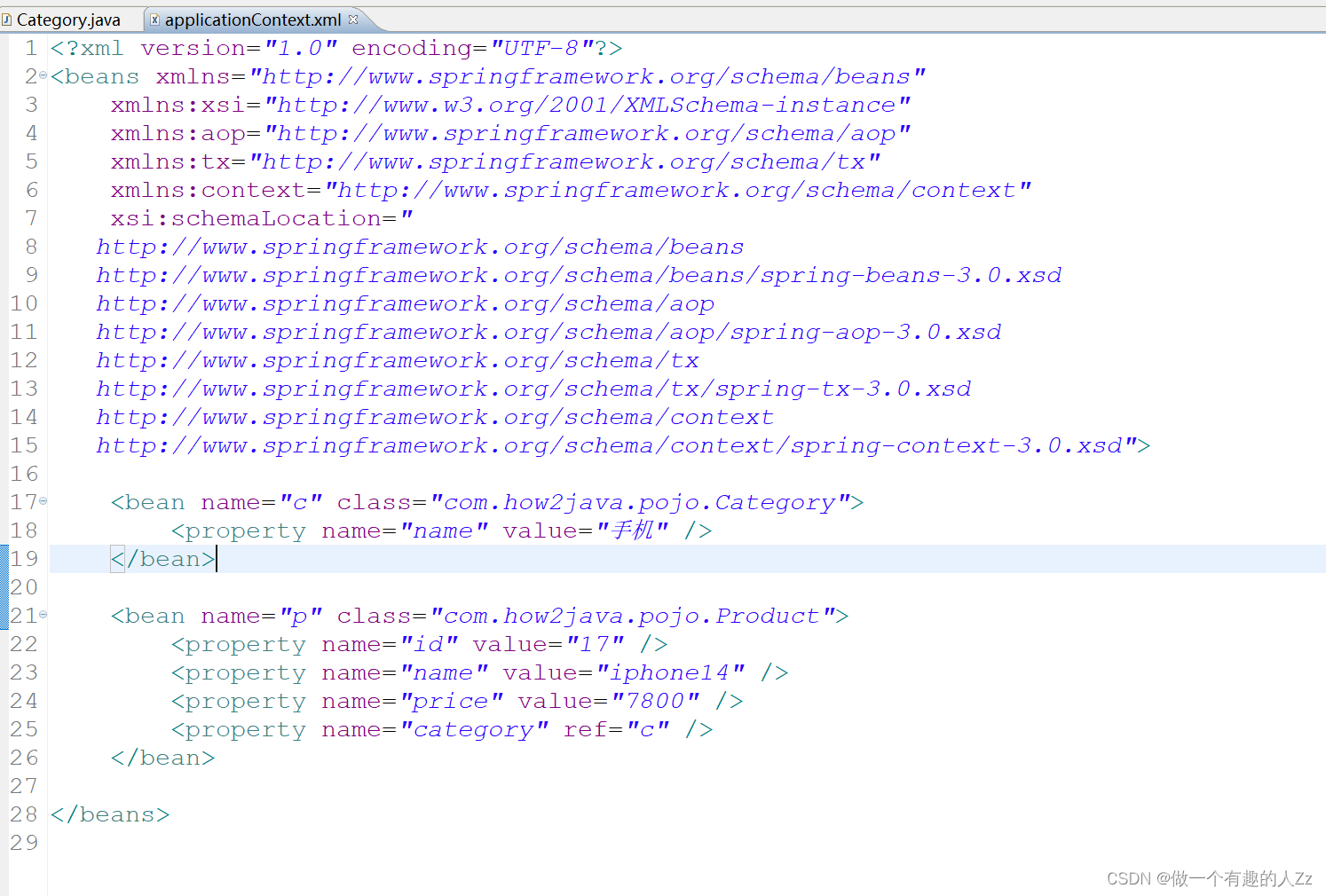Click name="id" property on line 22

[x=390, y=644]
